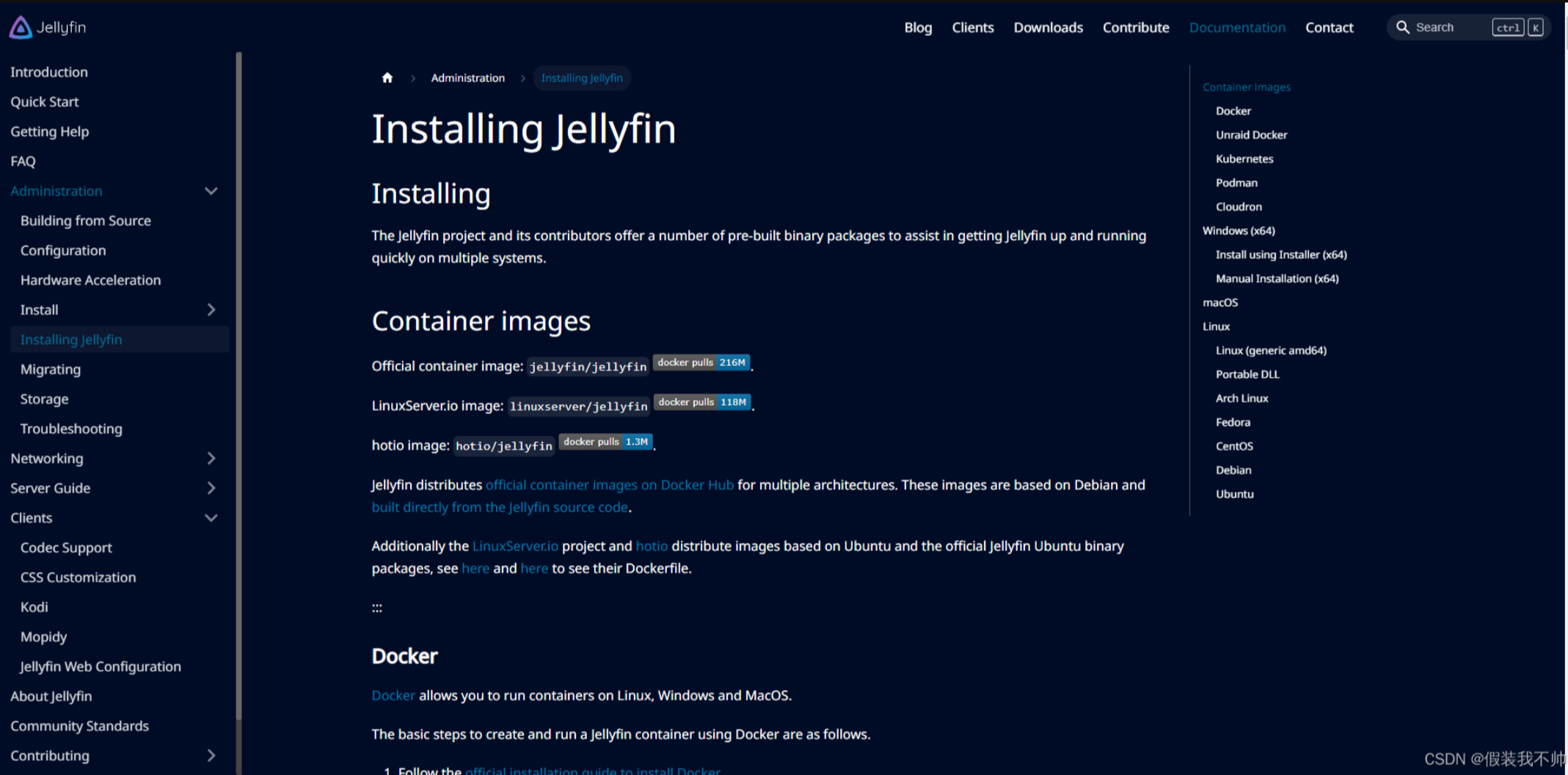
Task: Open the Contact nav item
Action: [1329, 27]
